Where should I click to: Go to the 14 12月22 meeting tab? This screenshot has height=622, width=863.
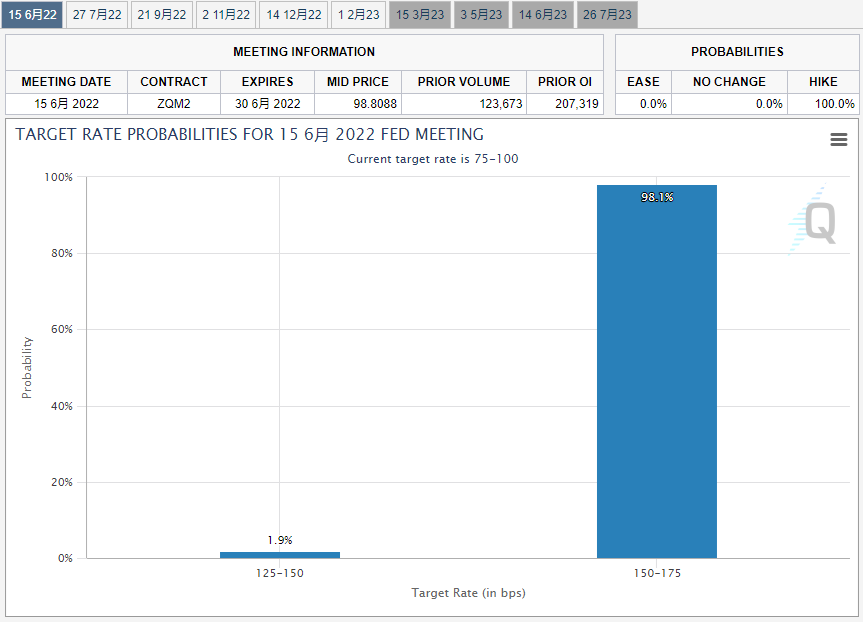tap(294, 15)
